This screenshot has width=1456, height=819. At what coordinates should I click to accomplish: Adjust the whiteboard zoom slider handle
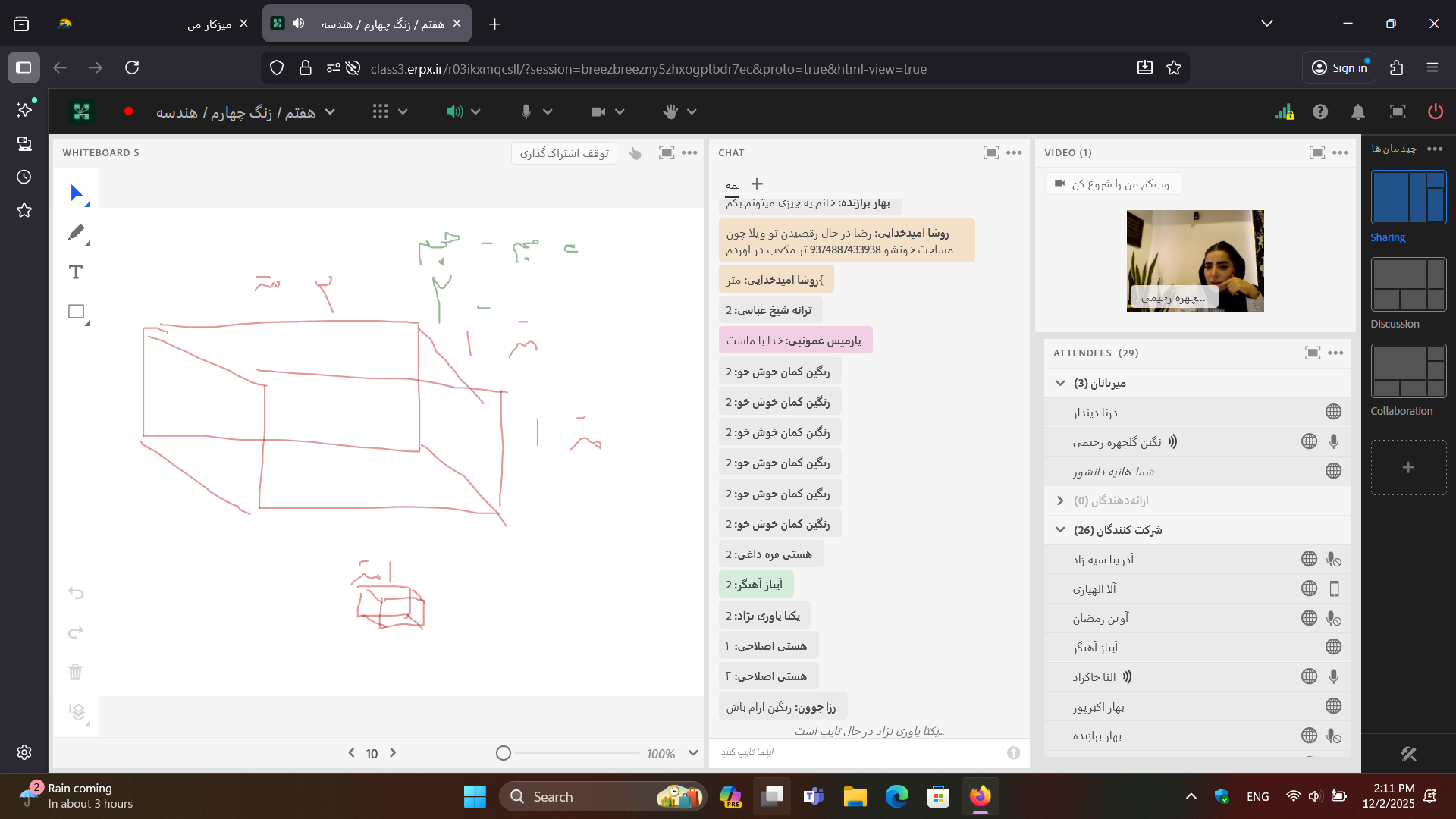[504, 753]
